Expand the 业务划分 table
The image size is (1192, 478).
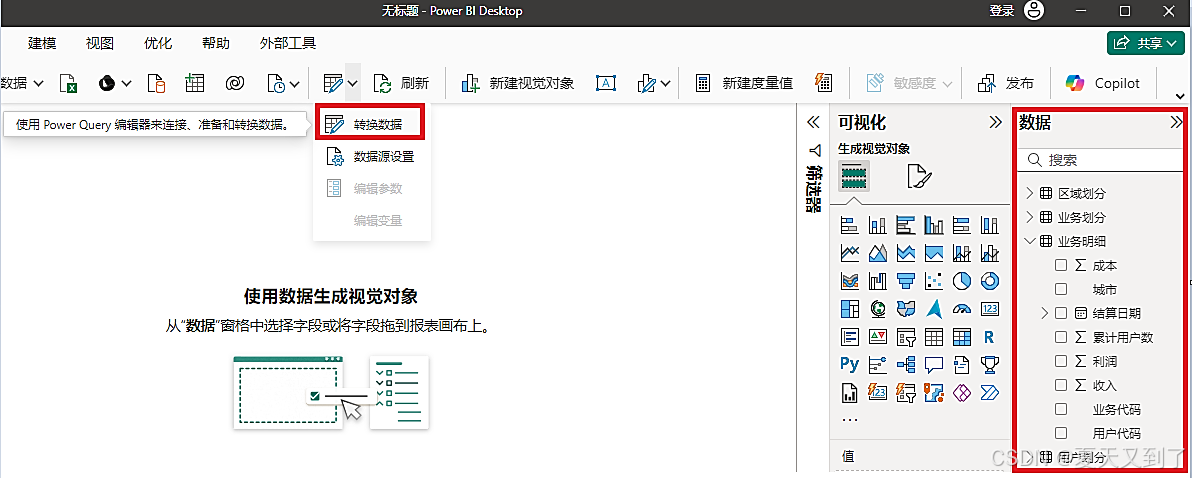click(1030, 217)
